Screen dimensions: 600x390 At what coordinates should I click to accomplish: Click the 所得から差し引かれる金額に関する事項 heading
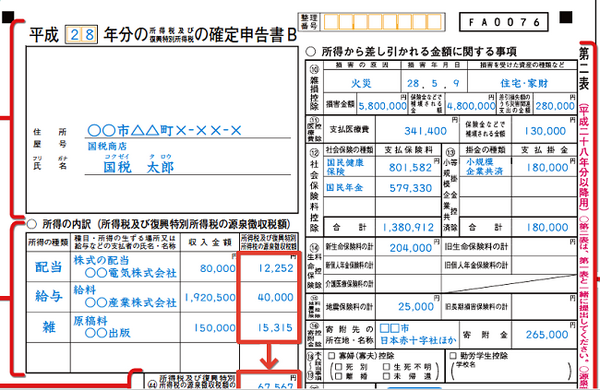tap(419, 51)
